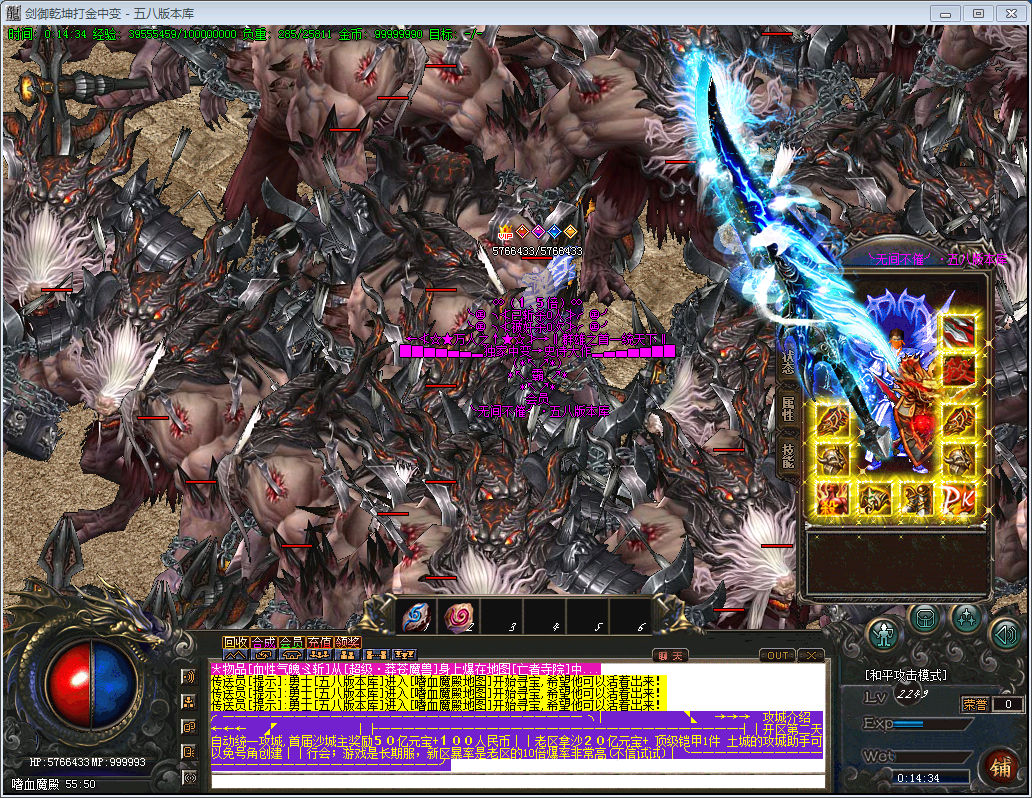Image resolution: width=1032 pixels, height=798 pixels.
Task: Click the linked chat bubbles channel icon
Action: click(x=190, y=727)
